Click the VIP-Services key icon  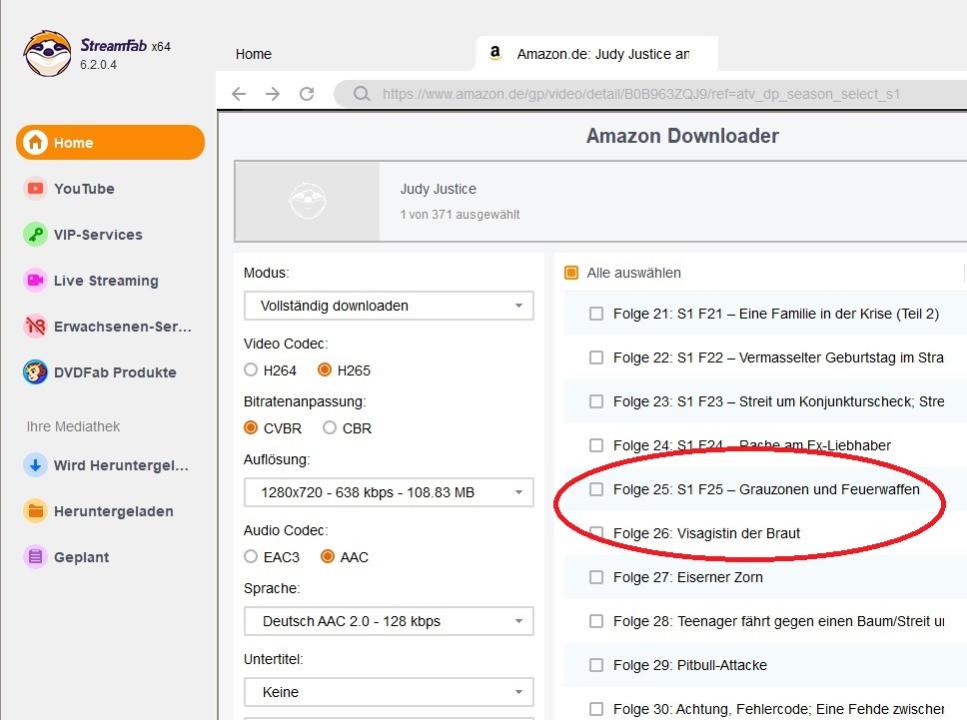(x=35, y=234)
